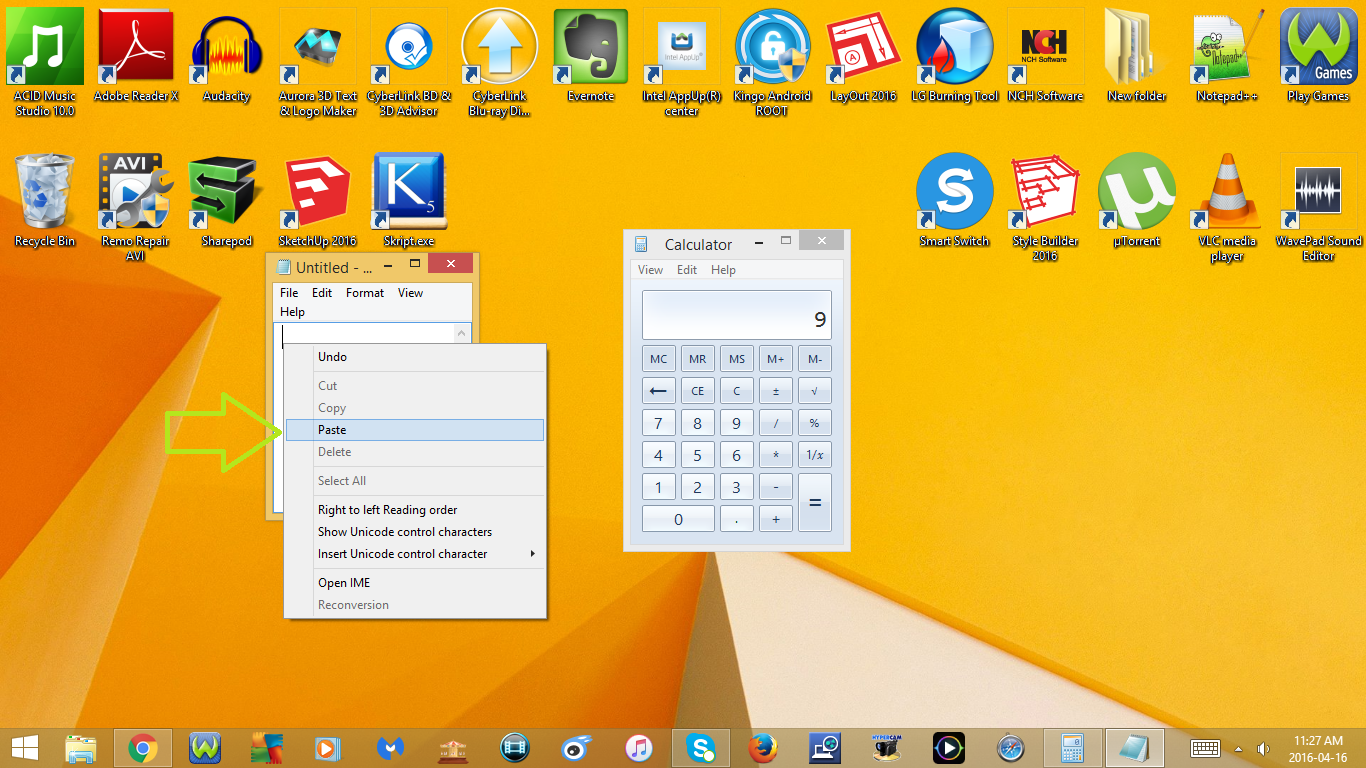
Task: Launch μTorrent from the desktop
Action: coord(1135,190)
